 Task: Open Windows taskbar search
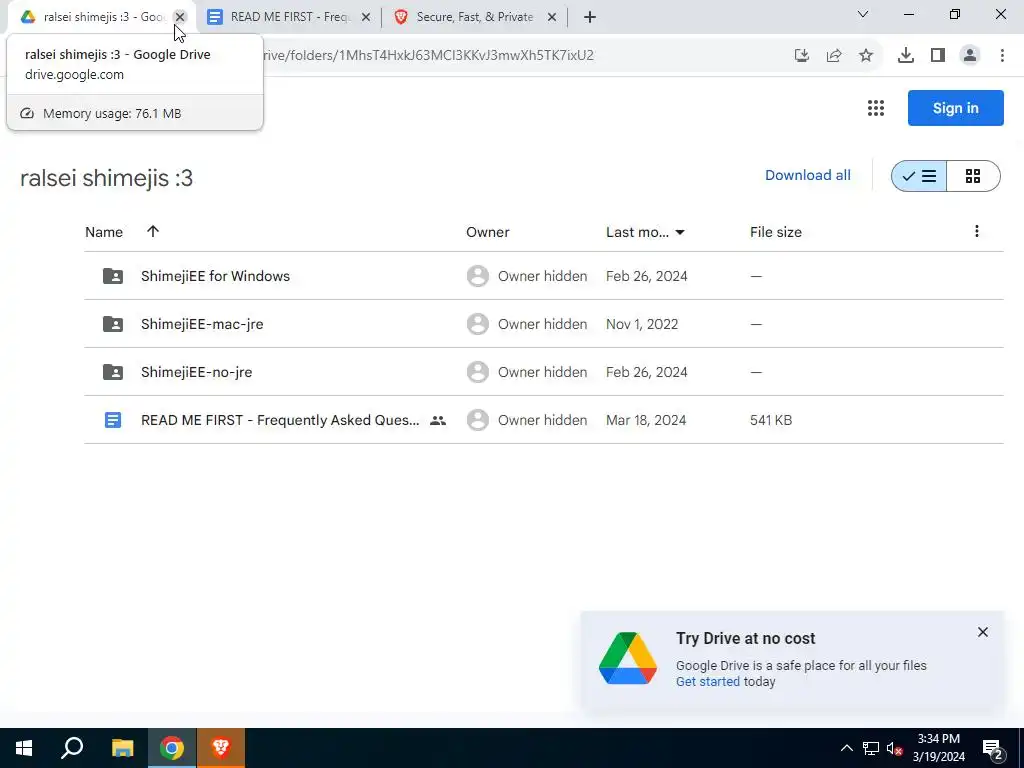tap(72, 748)
